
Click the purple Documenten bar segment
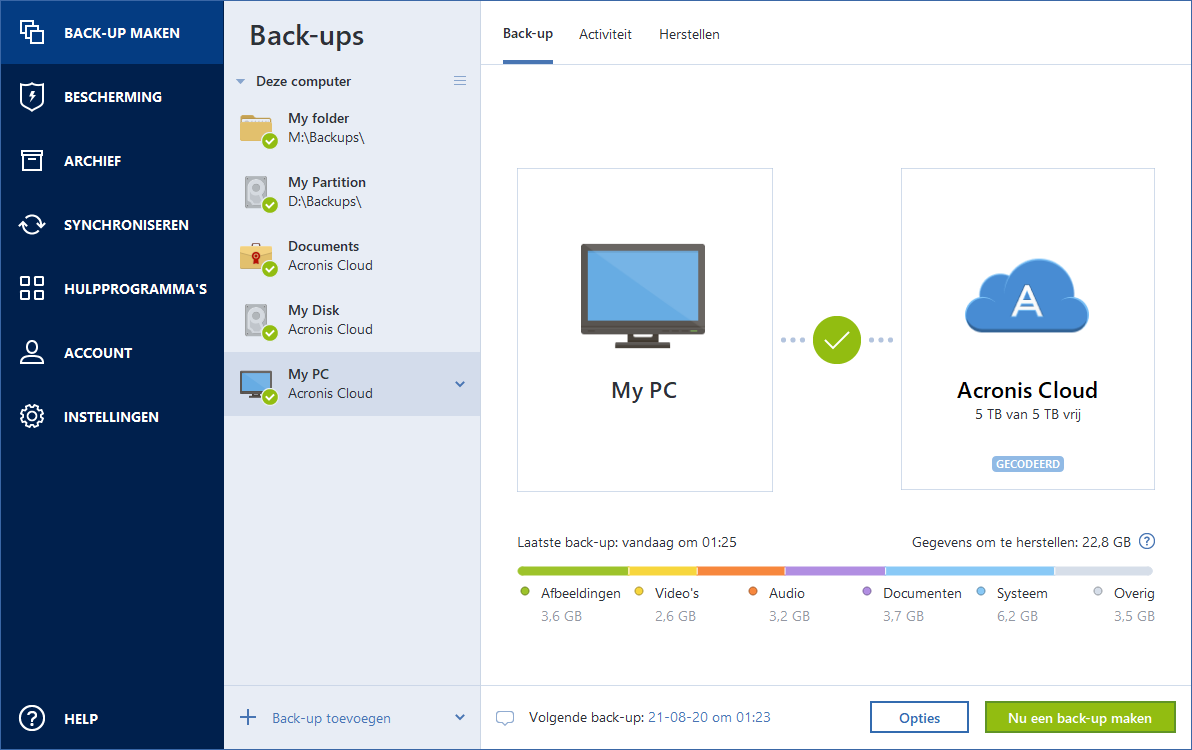pos(835,571)
